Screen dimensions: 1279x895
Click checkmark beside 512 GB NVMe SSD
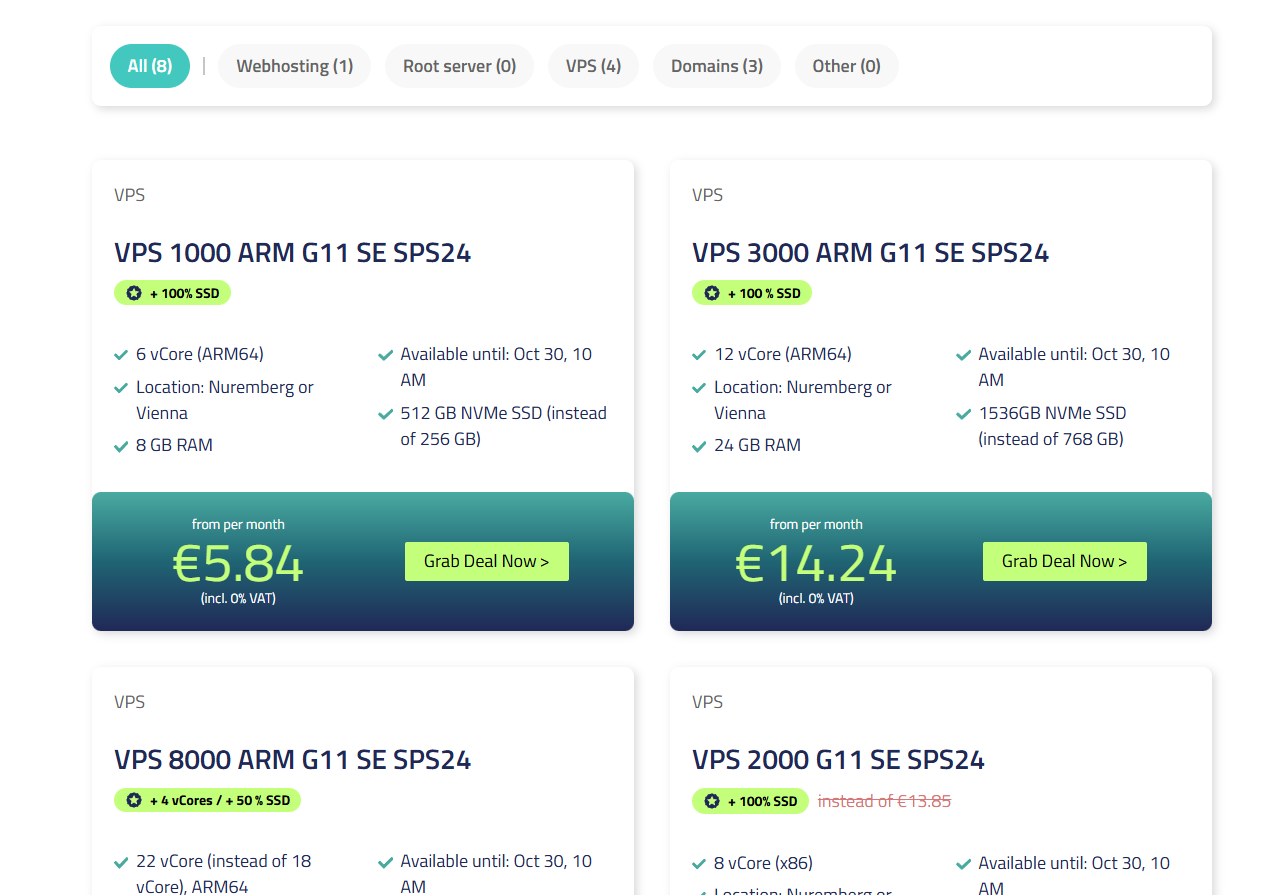point(385,414)
